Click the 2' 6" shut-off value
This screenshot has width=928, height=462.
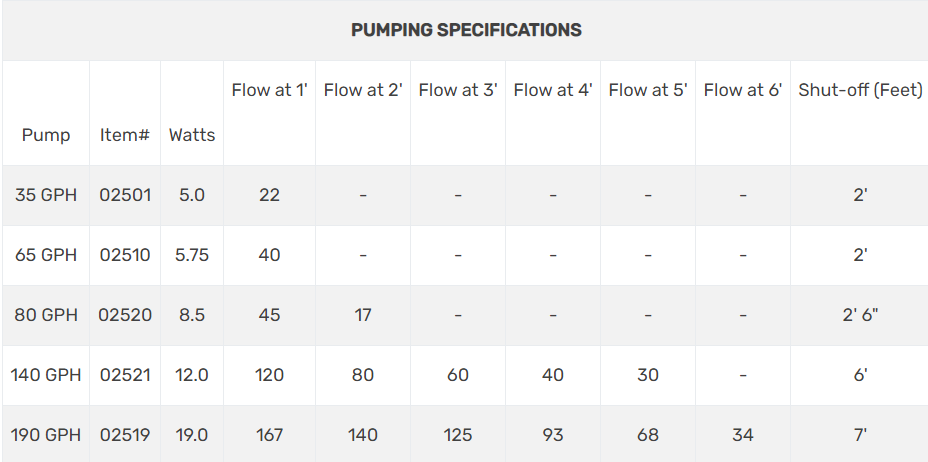(x=860, y=315)
